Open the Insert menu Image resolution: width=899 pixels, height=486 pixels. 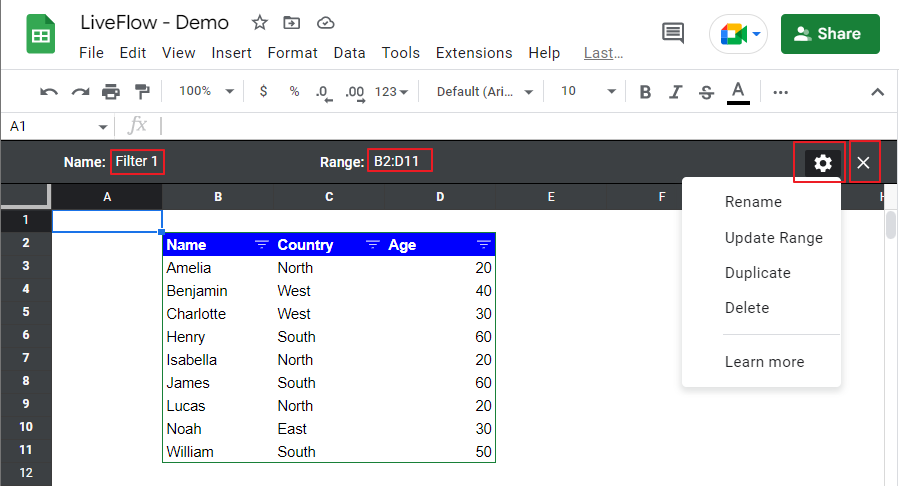pyautogui.click(x=231, y=53)
